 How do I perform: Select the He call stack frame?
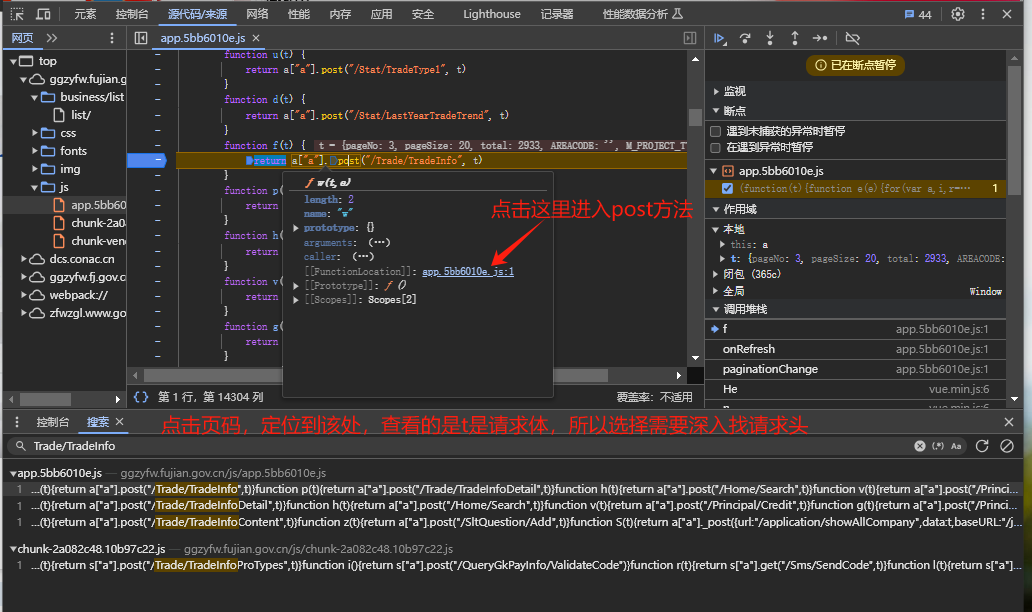pos(855,390)
